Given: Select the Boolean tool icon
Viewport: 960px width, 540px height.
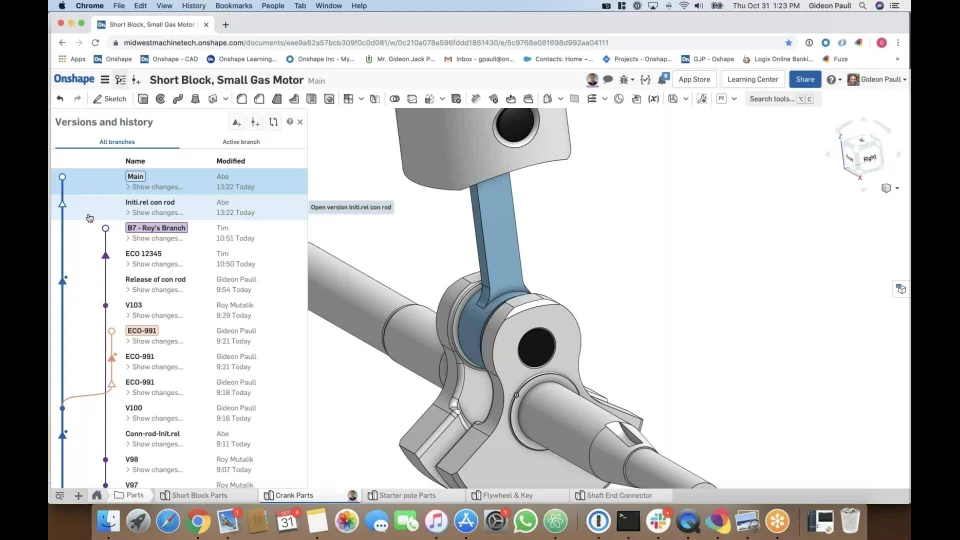Looking at the screenshot, I should 394,99.
